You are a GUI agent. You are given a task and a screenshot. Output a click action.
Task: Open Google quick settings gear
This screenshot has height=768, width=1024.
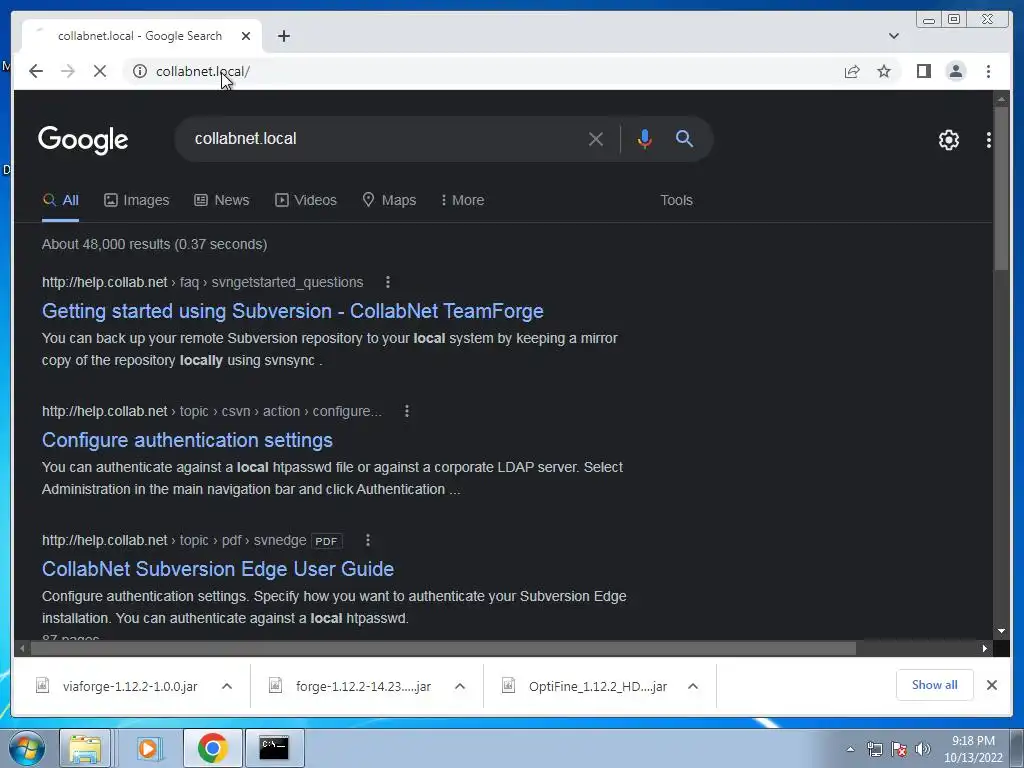click(948, 140)
